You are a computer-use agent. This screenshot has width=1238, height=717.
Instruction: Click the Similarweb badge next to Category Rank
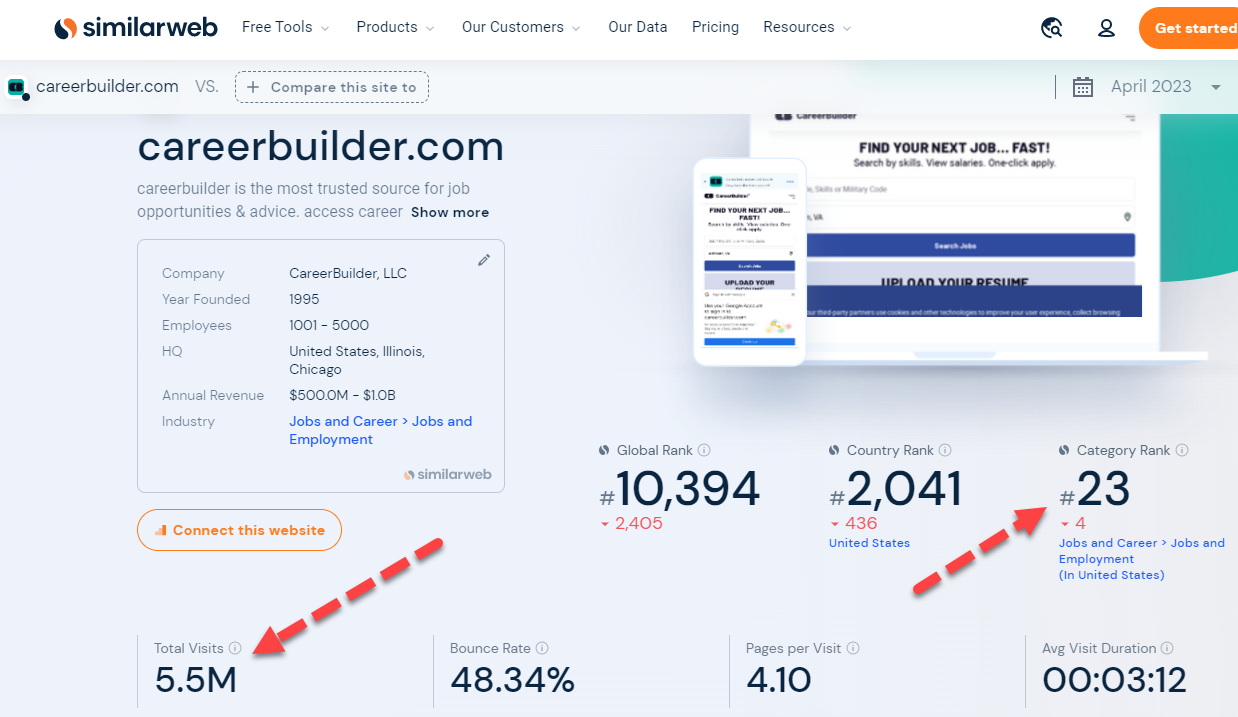[x=1065, y=451]
